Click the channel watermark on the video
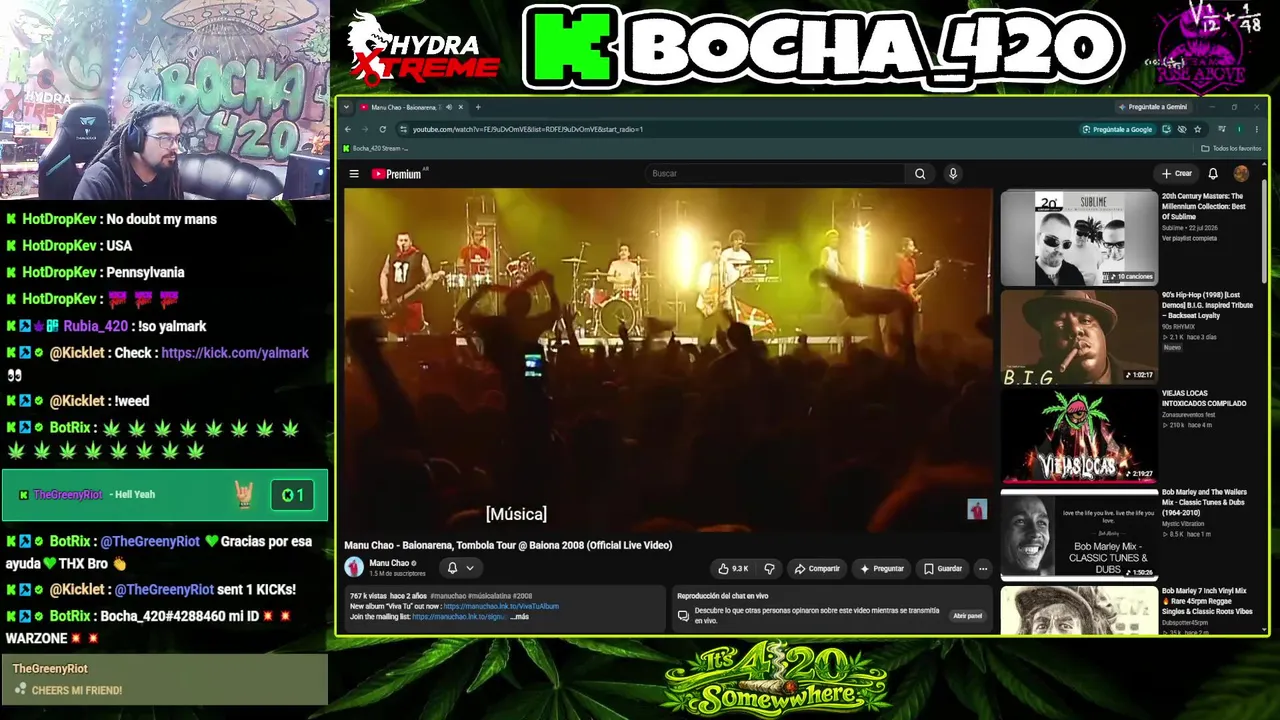Screen dimensions: 1280x720 [x=977, y=510]
